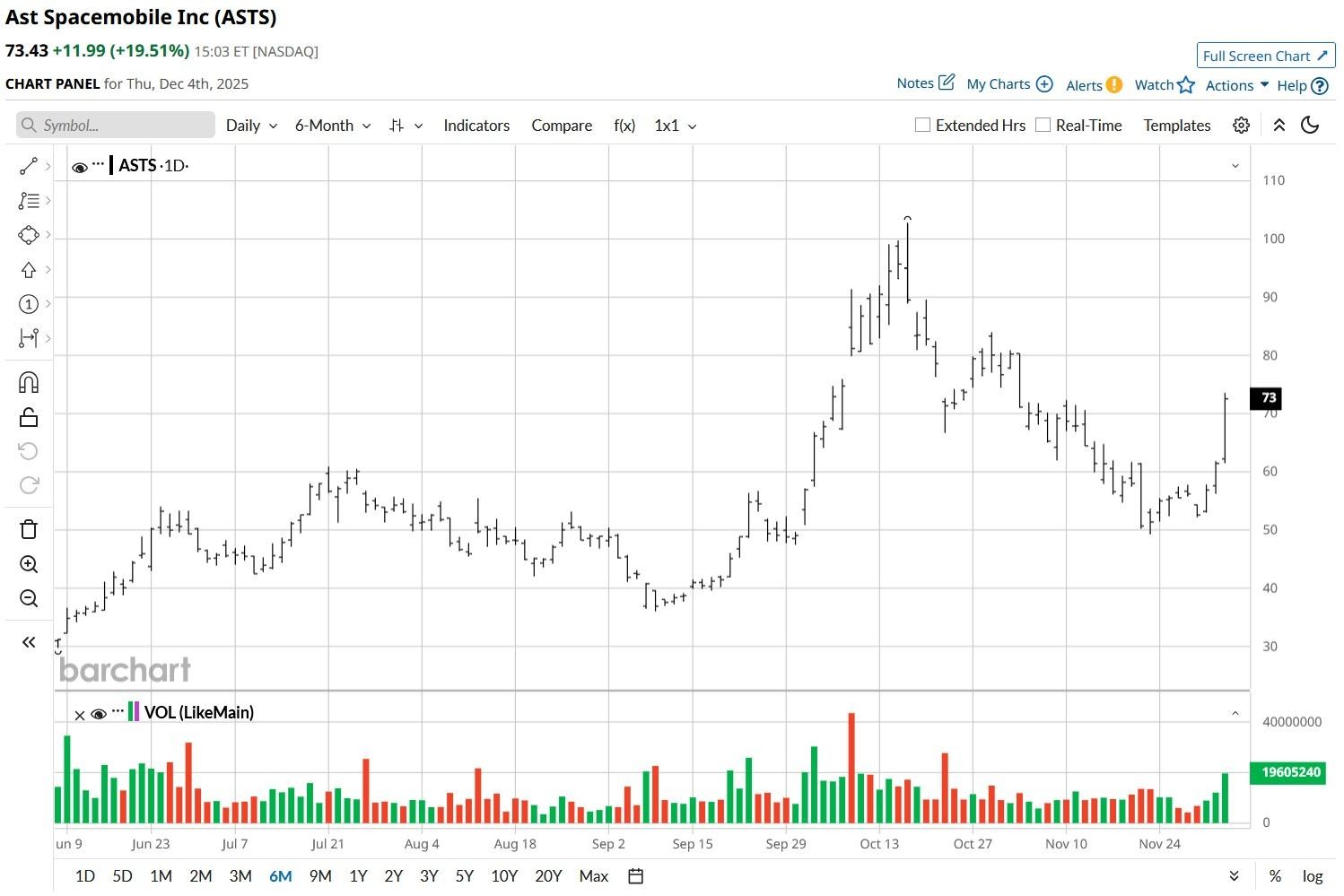Screen dimensions: 1344x896
Task: Select the 5D time range
Action: 122,876
